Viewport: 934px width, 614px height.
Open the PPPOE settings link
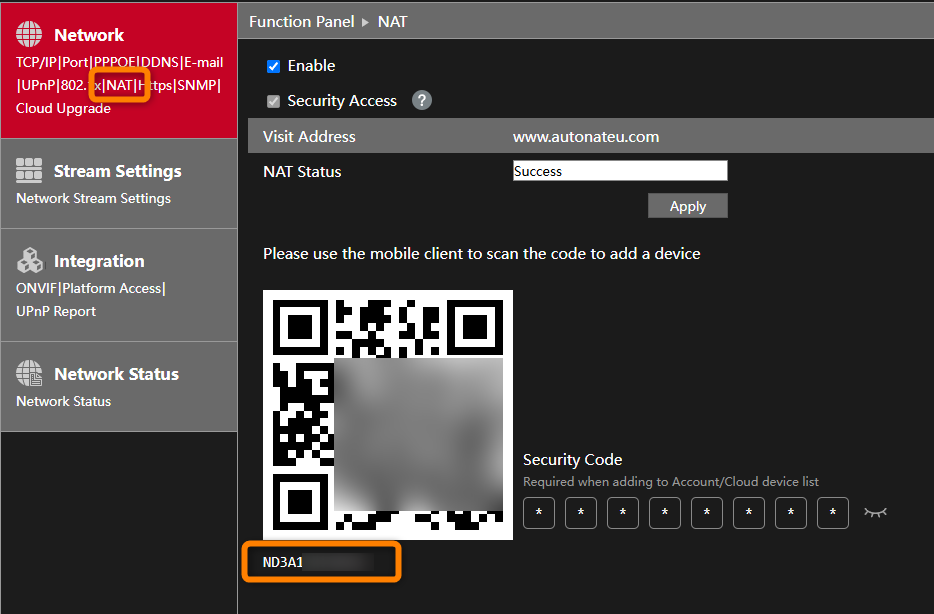pos(115,63)
